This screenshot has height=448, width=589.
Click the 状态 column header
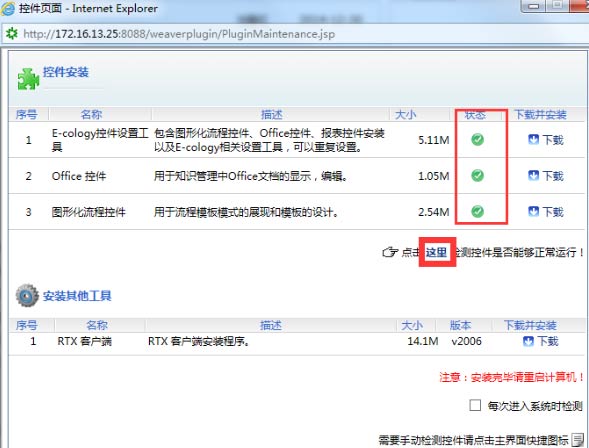click(475, 115)
